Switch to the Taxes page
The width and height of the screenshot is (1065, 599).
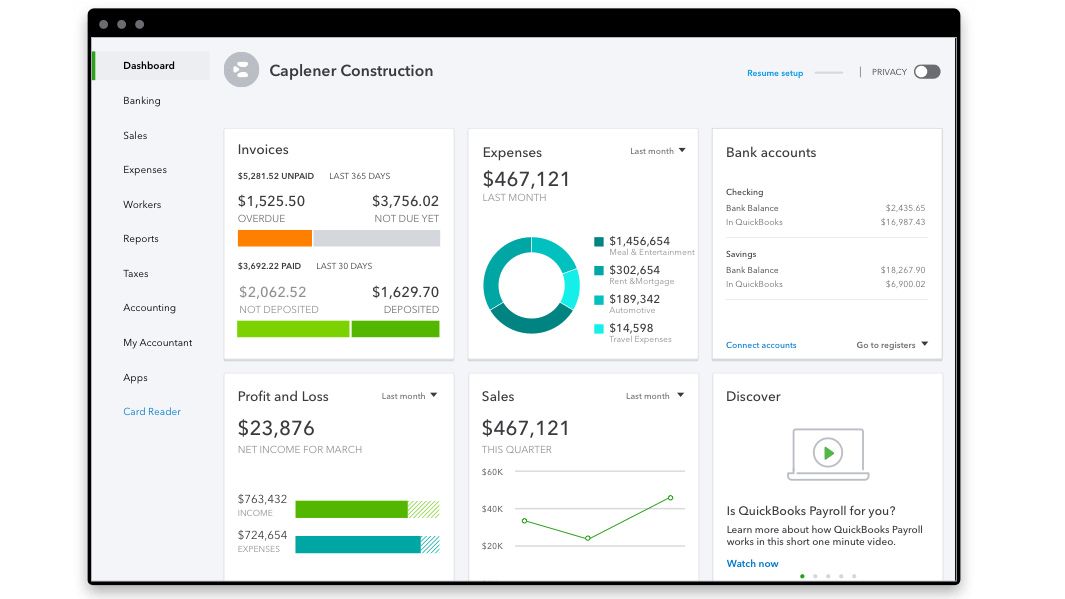[x=137, y=273]
